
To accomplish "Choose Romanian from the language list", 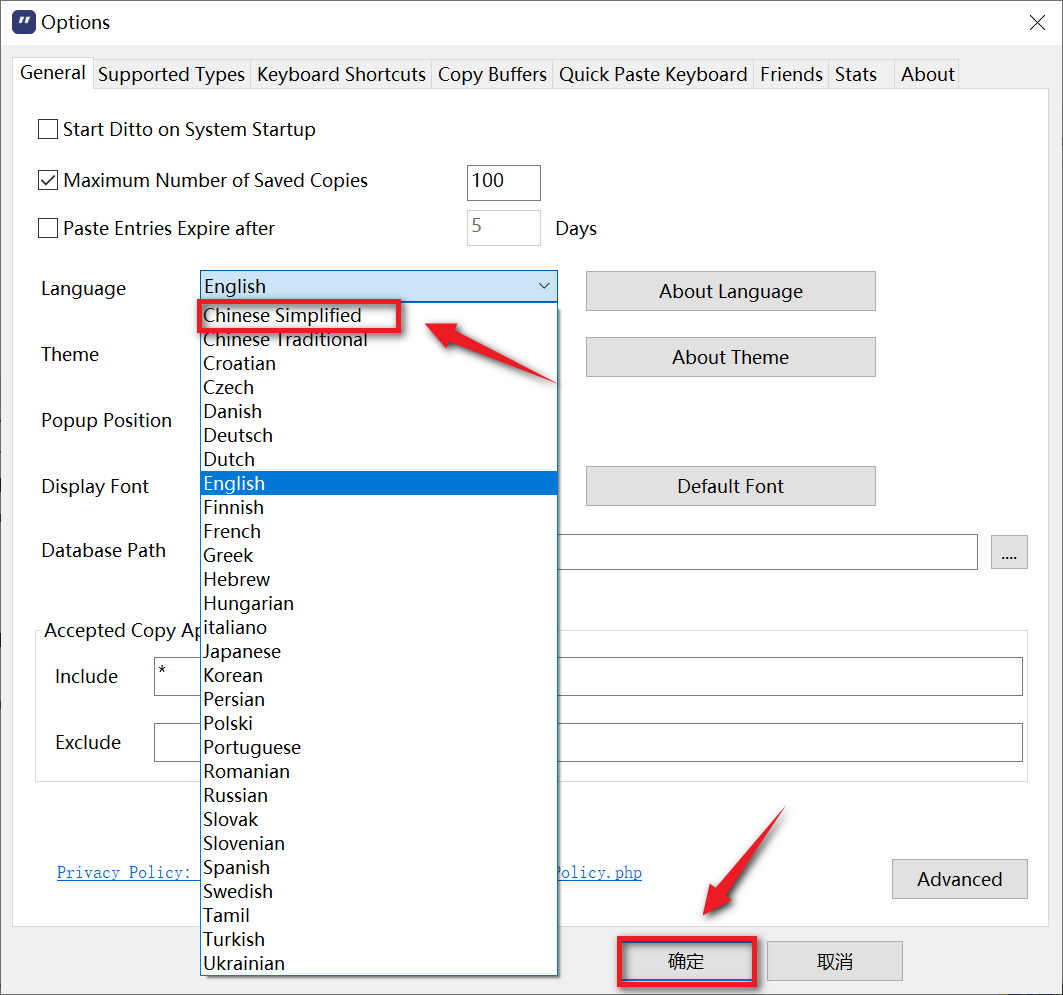I will click(379, 771).
